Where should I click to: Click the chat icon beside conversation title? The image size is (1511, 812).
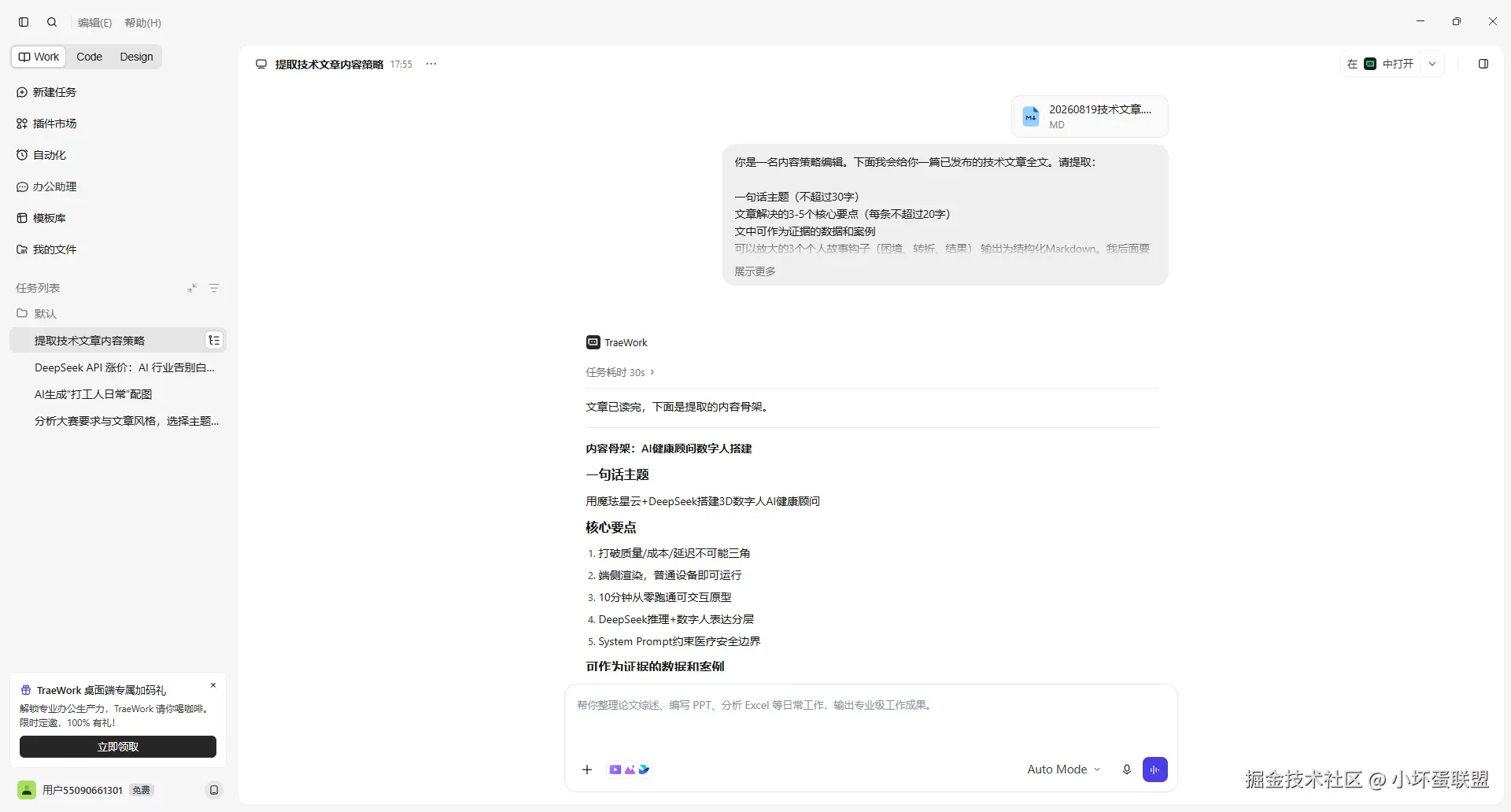pos(261,64)
